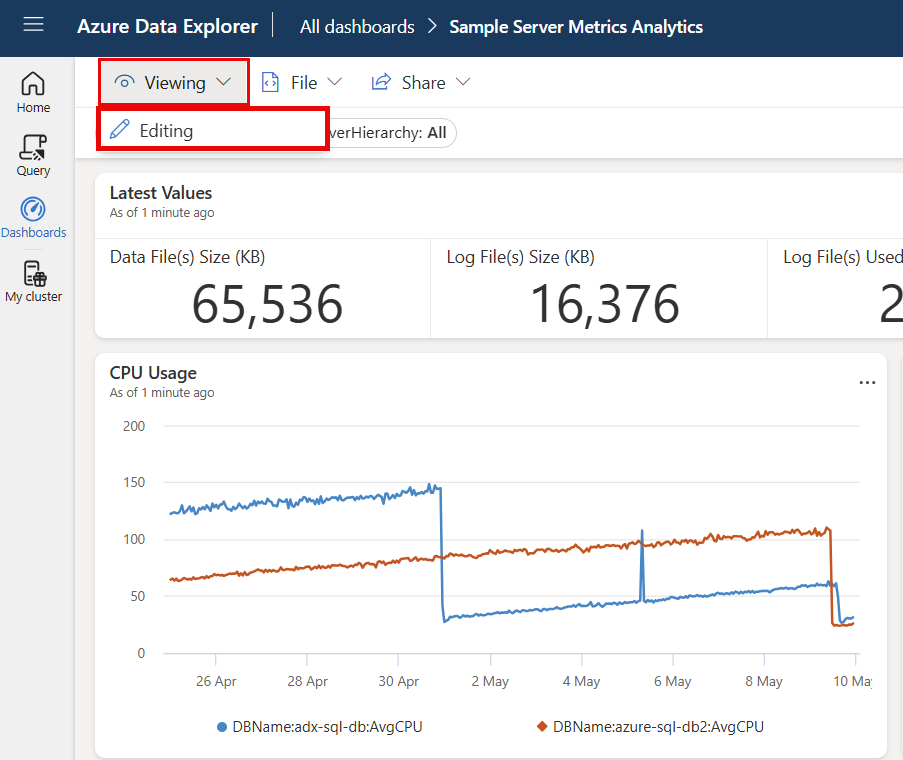Click Sample Server Metrics Analytics breadcrumb
This screenshot has height=760, width=903.
576,26
